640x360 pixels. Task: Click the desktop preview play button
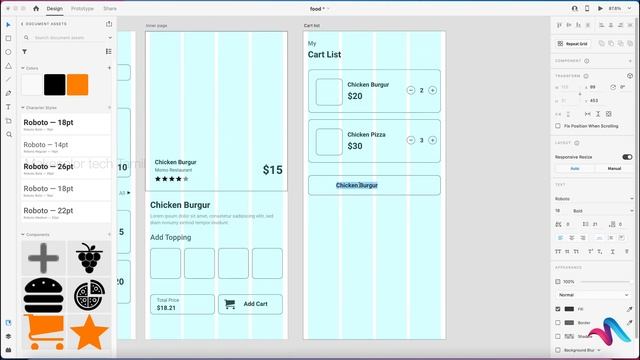point(600,8)
